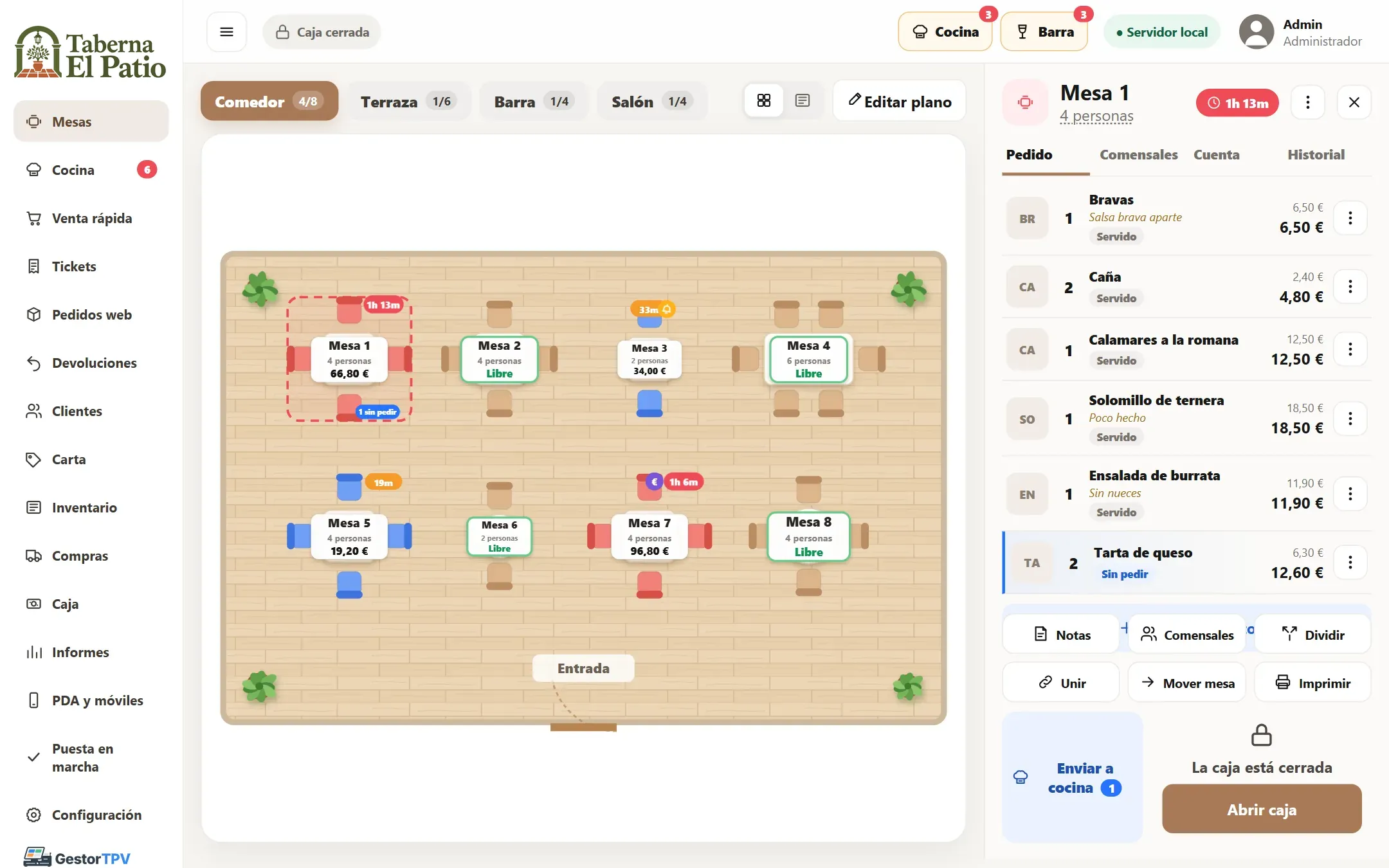Click Editar plano button
The height and width of the screenshot is (868, 1389).
pyautogui.click(x=899, y=101)
